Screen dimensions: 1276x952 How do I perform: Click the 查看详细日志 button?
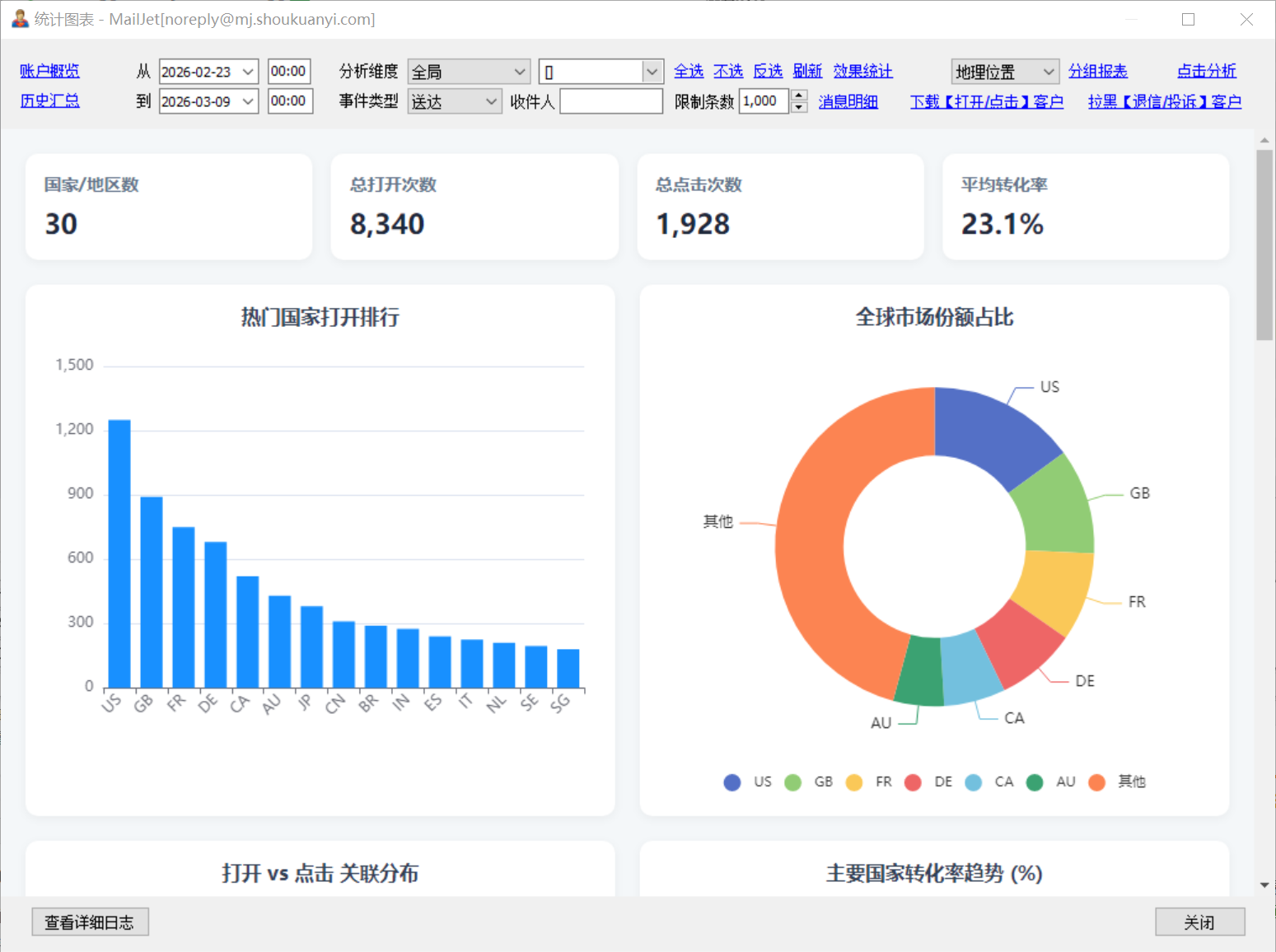(90, 922)
